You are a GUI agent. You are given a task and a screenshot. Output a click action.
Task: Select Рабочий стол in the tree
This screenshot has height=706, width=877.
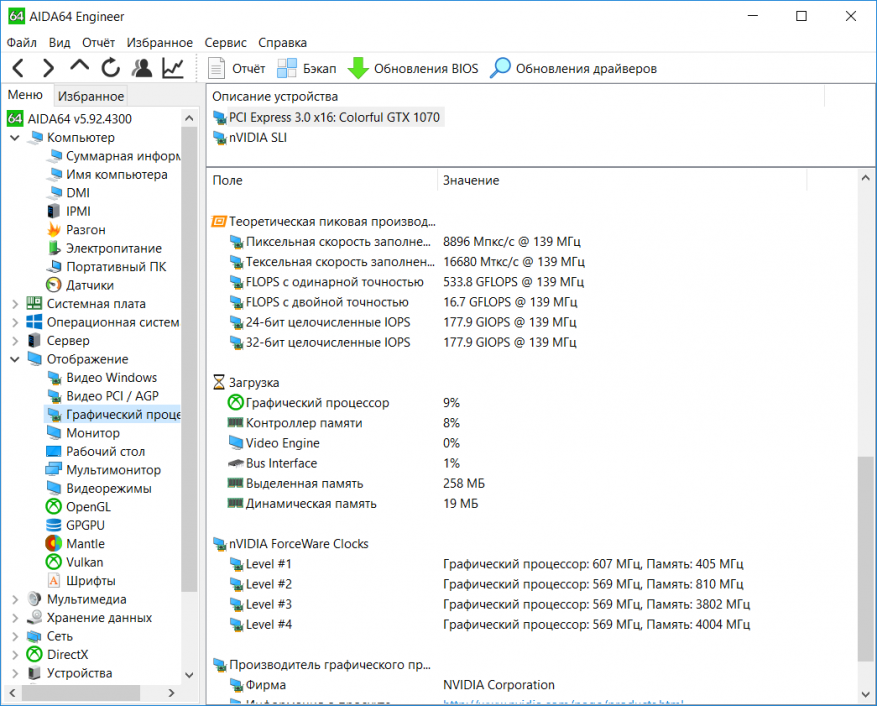(96, 451)
